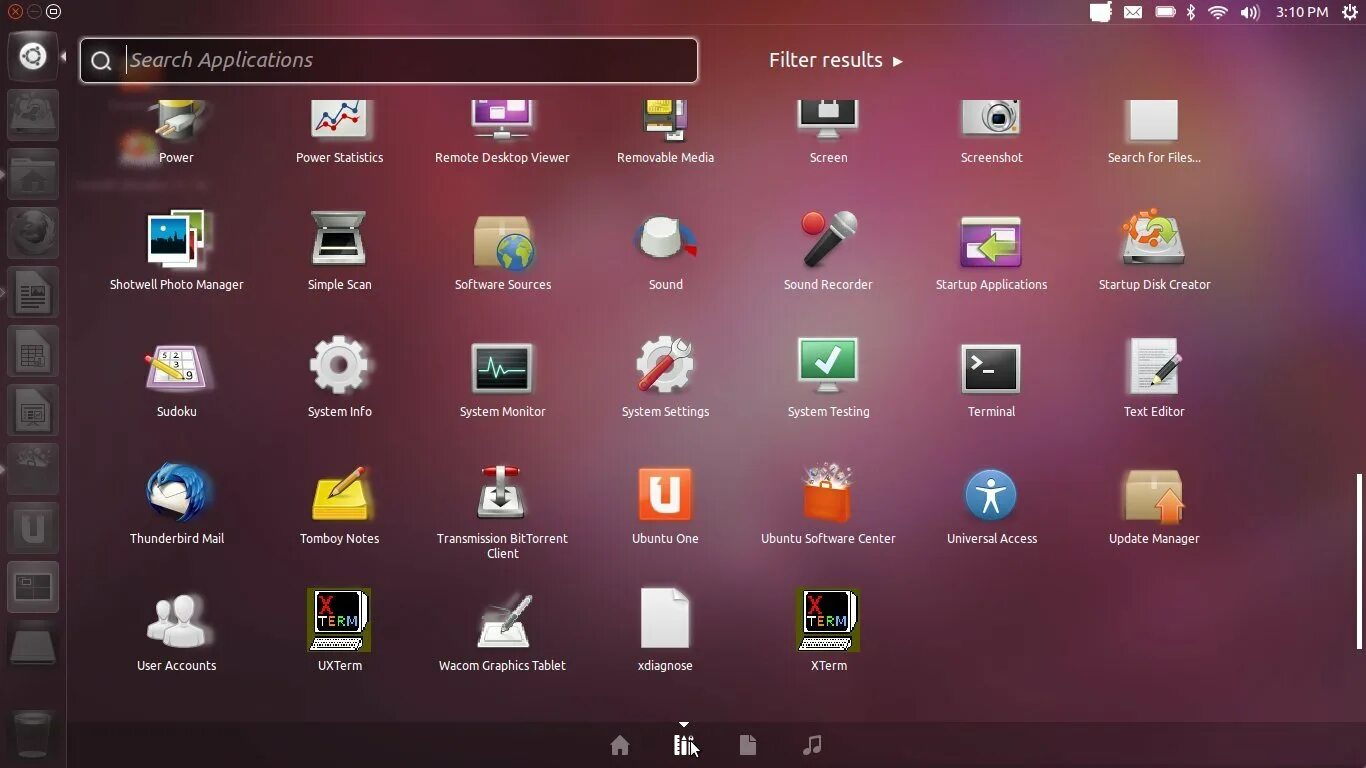Viewport: 1366px width, 768px height.
Task: Open Power settings
Action: tap(176, 132)
